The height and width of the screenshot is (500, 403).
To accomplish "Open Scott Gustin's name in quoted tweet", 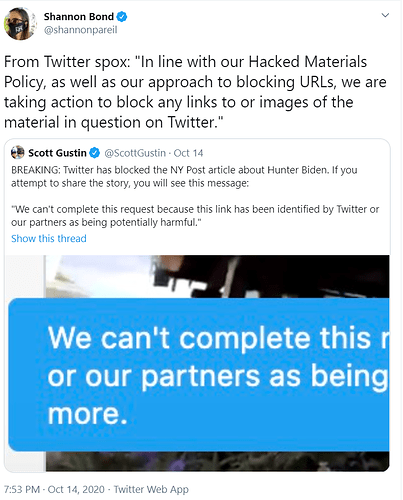I will [57, 153].
